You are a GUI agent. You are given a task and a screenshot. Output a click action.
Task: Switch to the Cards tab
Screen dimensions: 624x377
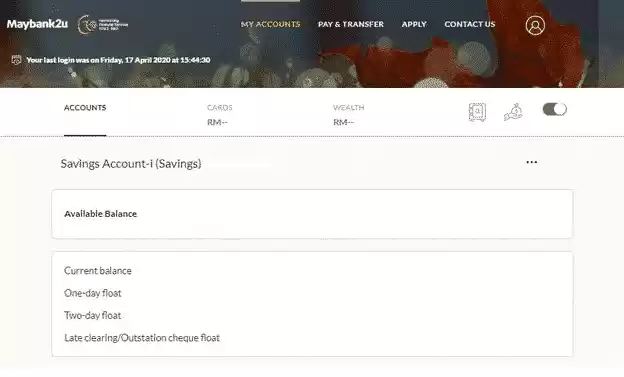click(220, 115)
